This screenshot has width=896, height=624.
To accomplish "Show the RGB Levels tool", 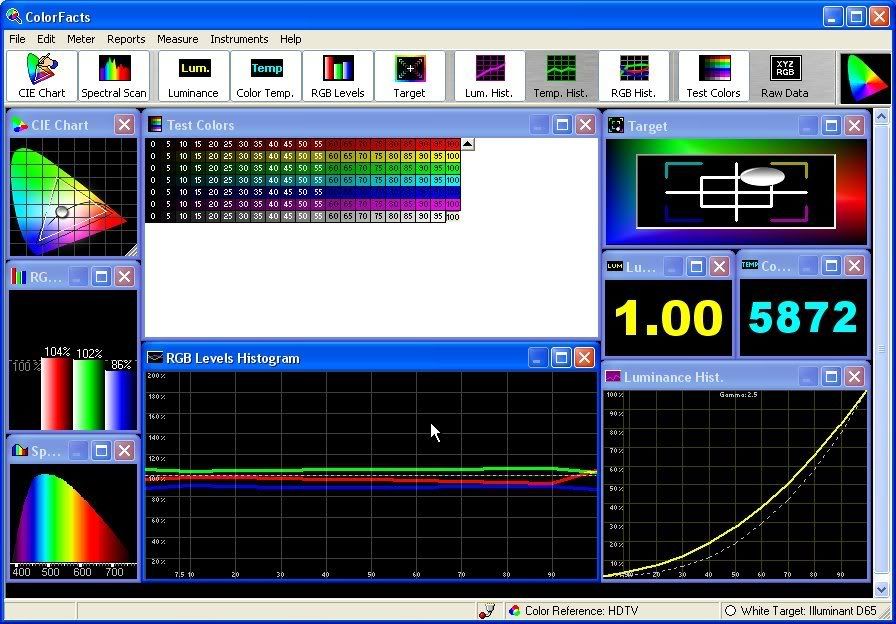I will point(337,76).
